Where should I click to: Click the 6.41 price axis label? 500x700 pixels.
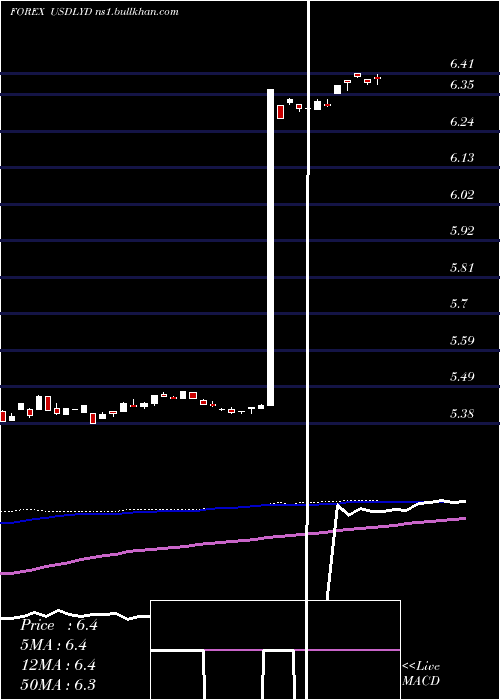(x=462, y=64)
